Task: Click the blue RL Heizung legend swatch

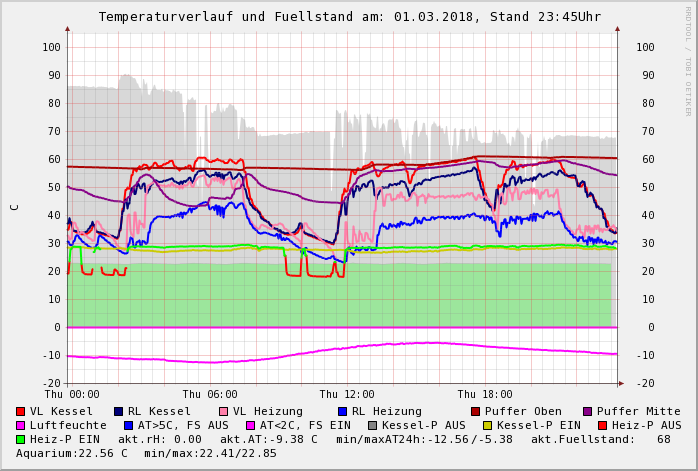Action: point(342,412)
